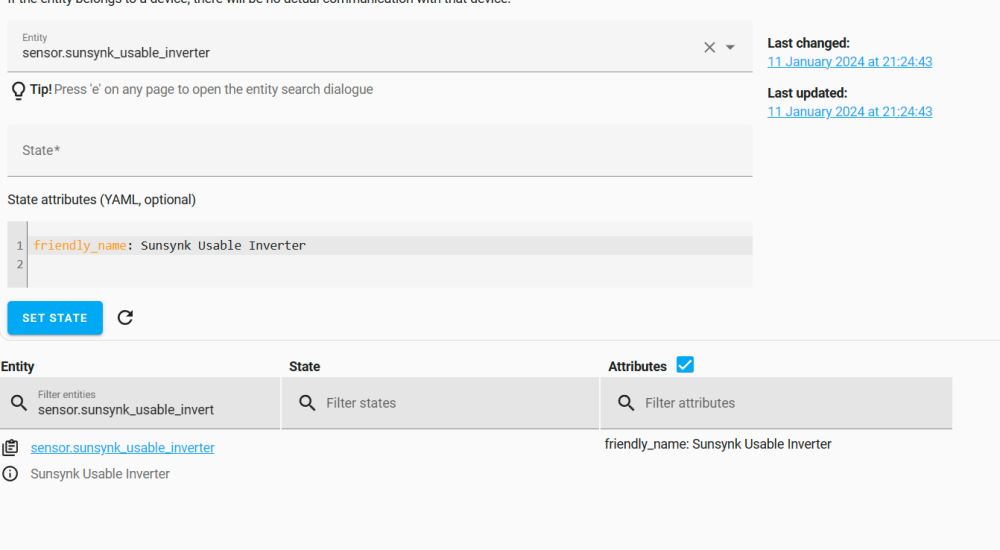Click the lightbulb Tip icon
1000x550 pixels.
point(18,91)
